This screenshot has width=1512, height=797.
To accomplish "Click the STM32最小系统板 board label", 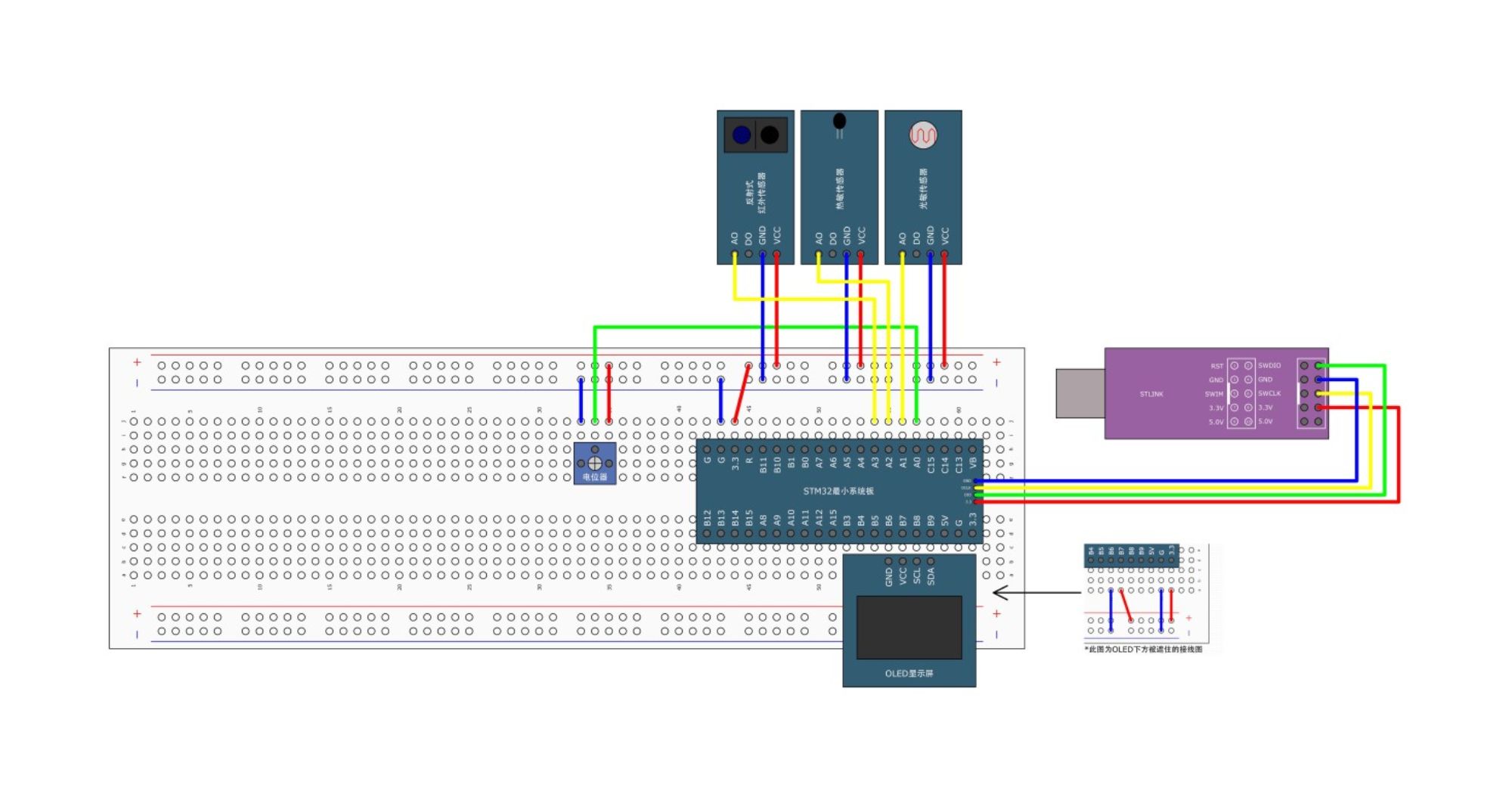I will click(838, 491).
